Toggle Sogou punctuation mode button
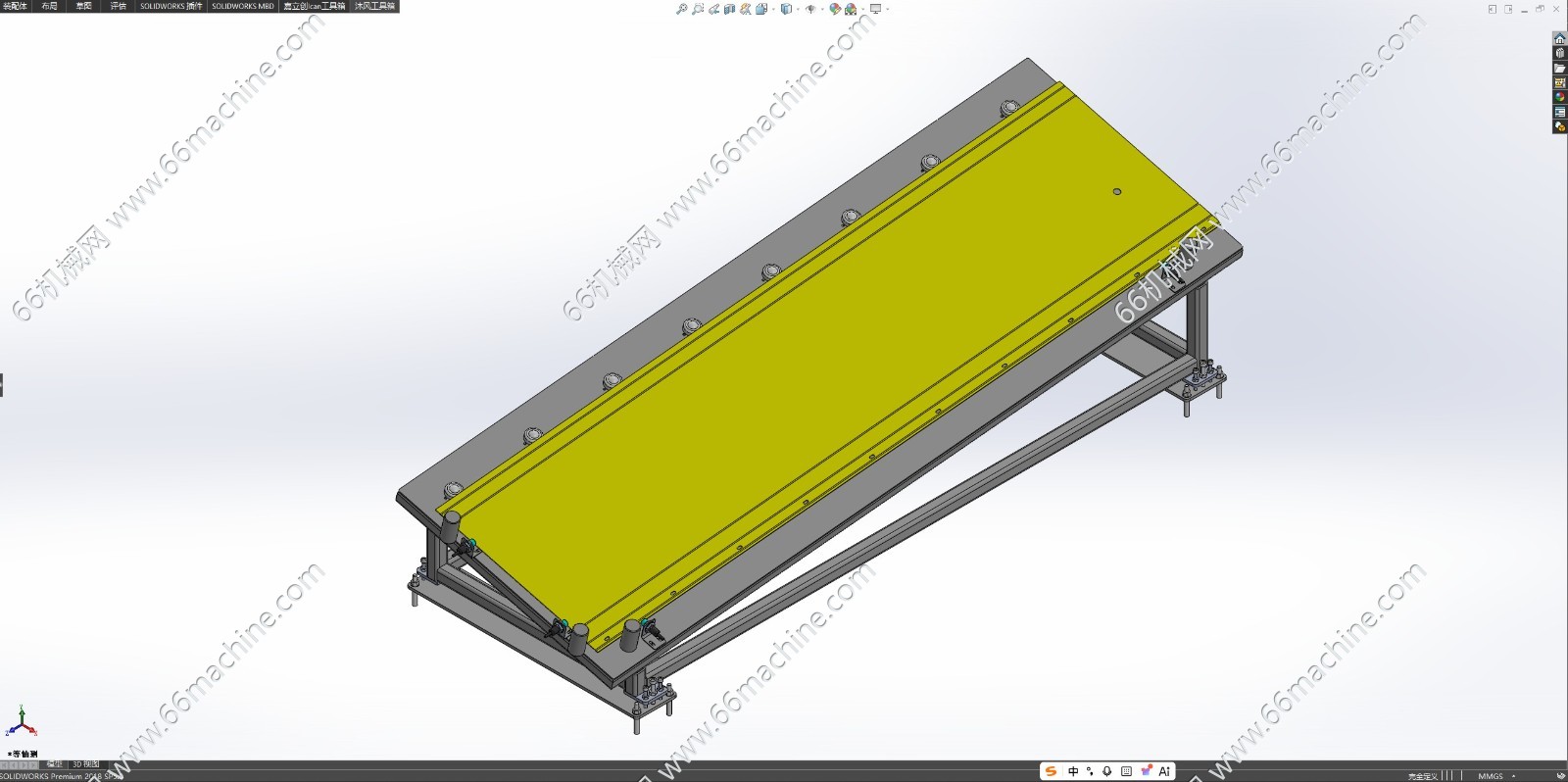This screenshot has height=782, width=1568. pos(1090,771)
